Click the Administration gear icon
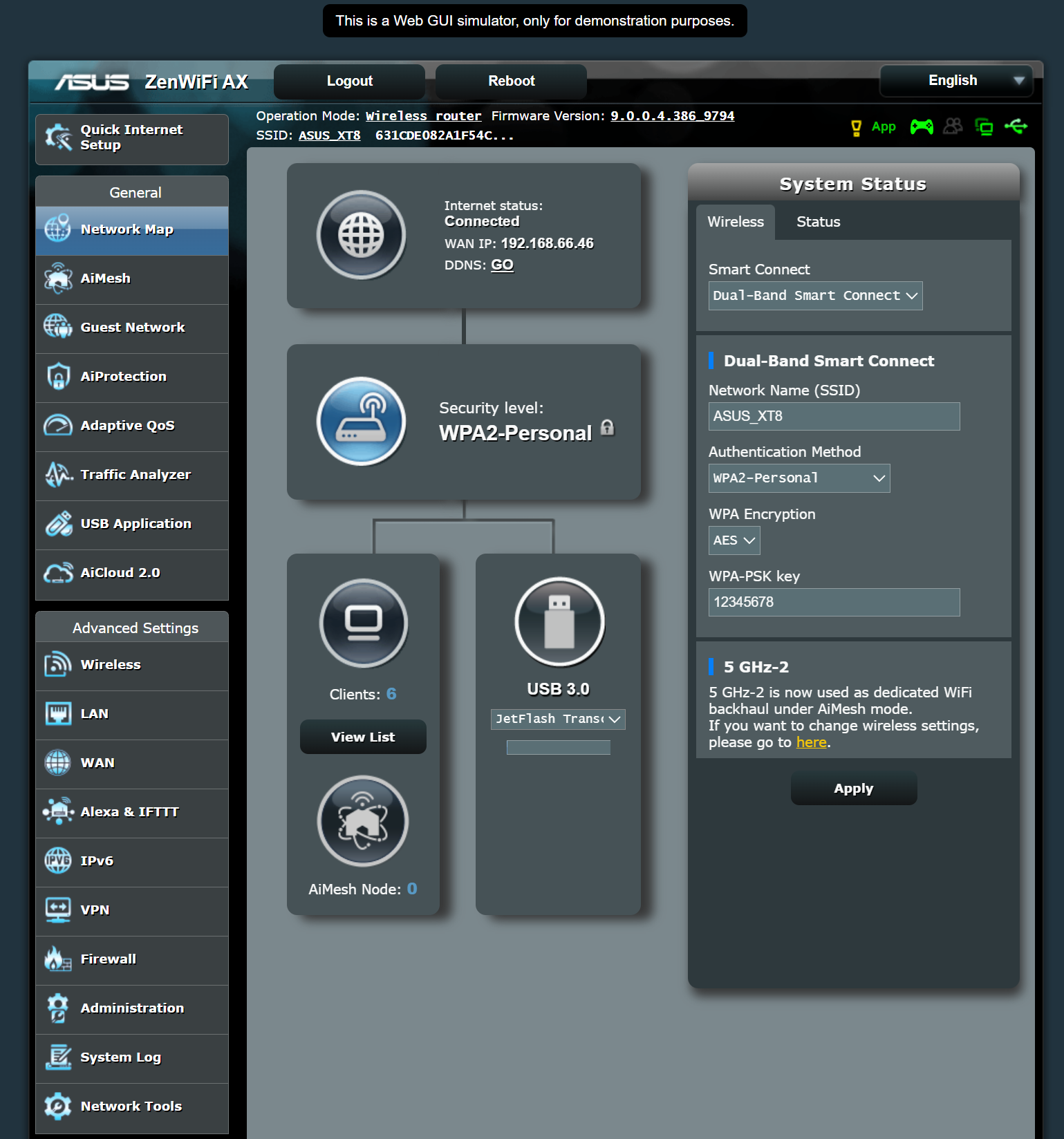This screenshot has width=1064, height=1139. click(58, 1008)
